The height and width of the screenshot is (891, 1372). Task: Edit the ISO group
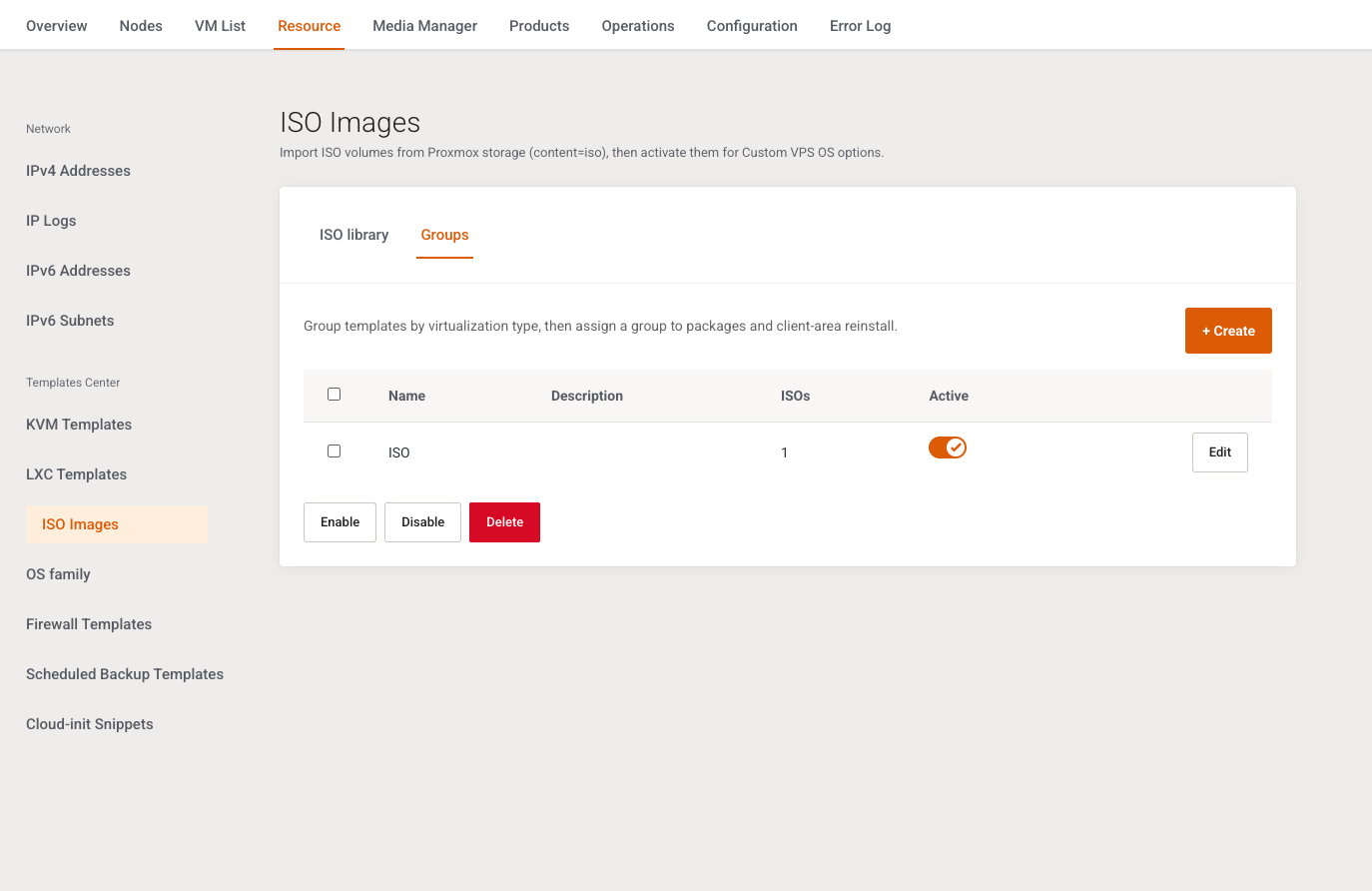[1220, 452]
